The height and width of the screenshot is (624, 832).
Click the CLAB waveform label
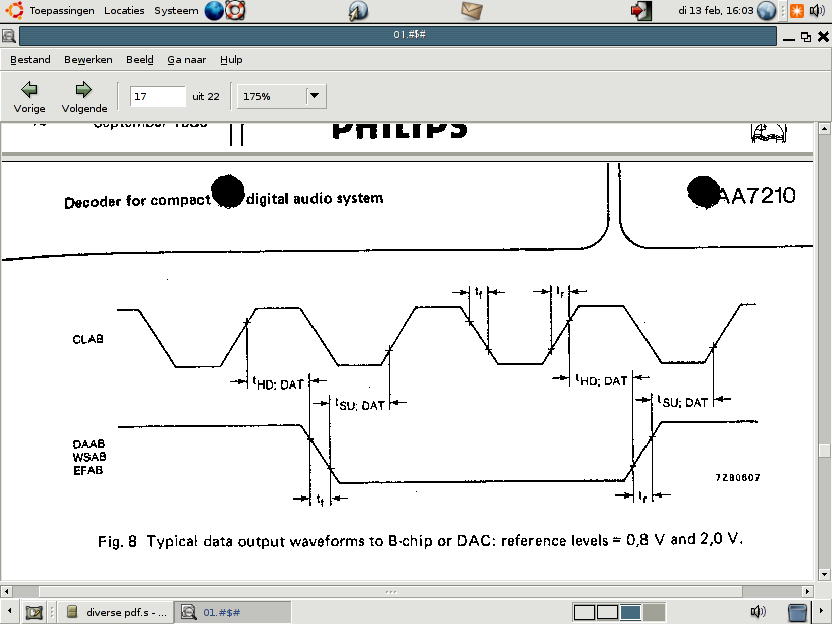[88, 339]
